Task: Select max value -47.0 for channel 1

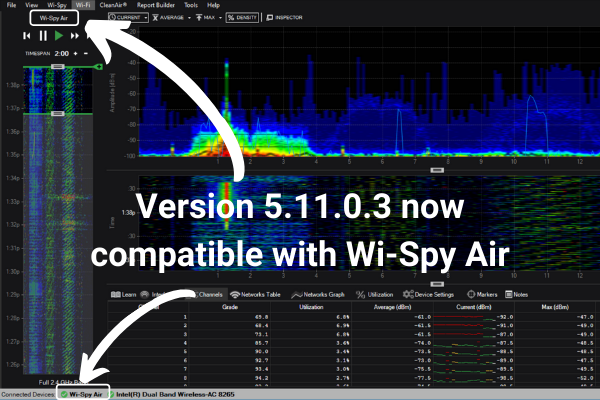Action: [x=585, y=317]
